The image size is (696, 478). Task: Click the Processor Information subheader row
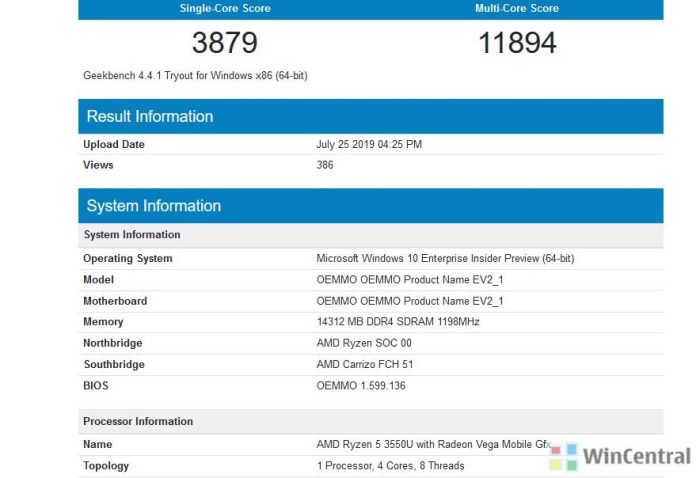point(371,422)
